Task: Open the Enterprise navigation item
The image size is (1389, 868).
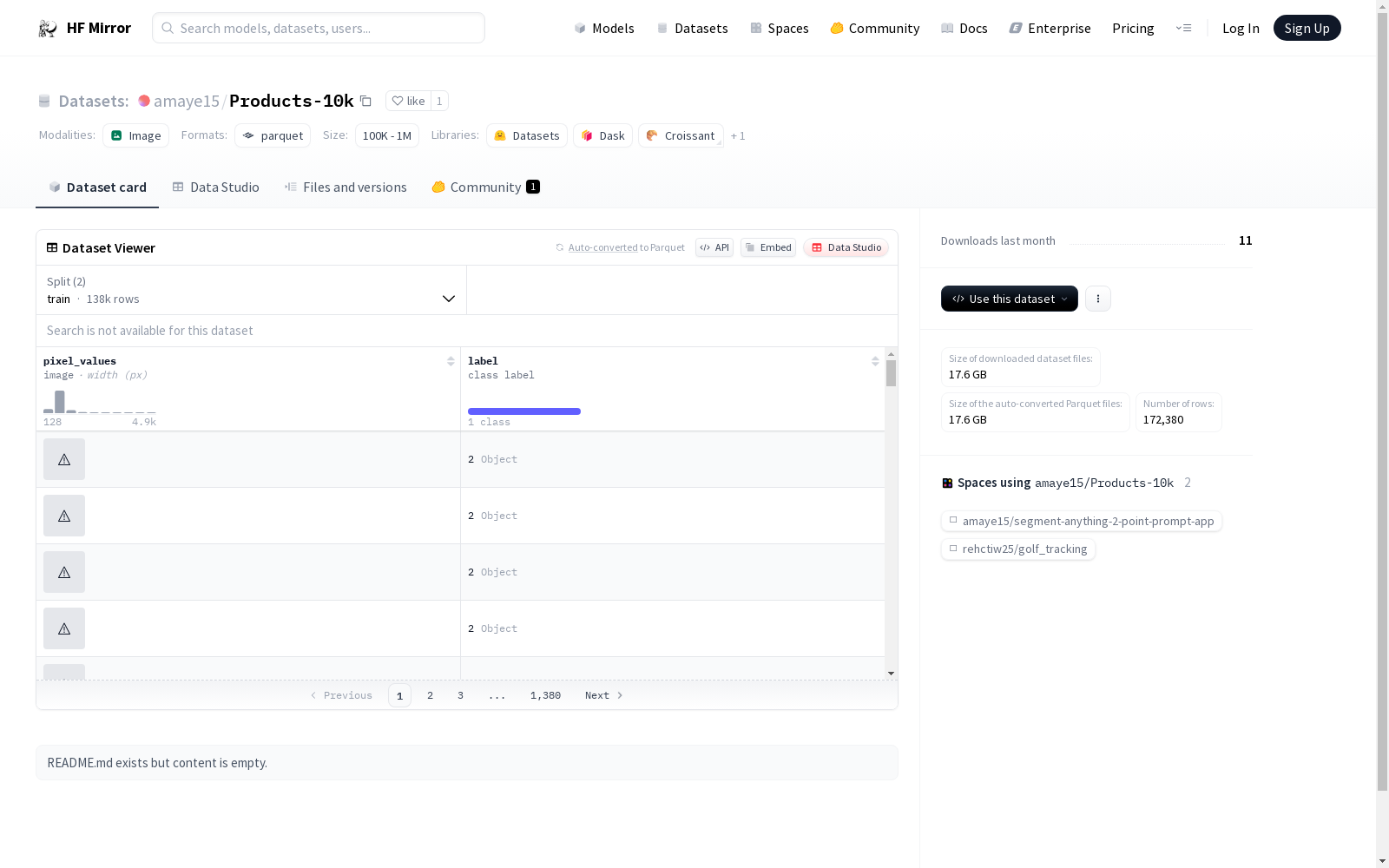Action: point(1050,29)
